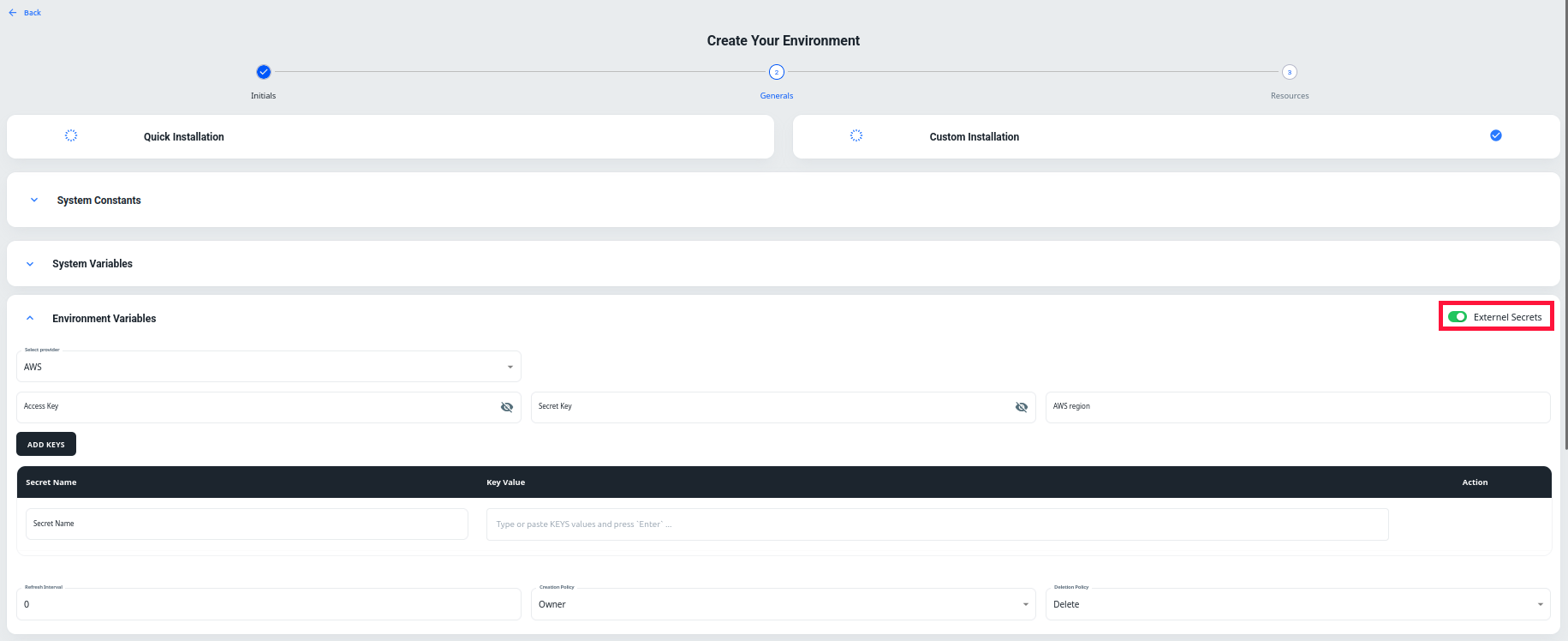Open the Creation Policy dropdown
Viewport: 1568px width, 641px height.
784,604
